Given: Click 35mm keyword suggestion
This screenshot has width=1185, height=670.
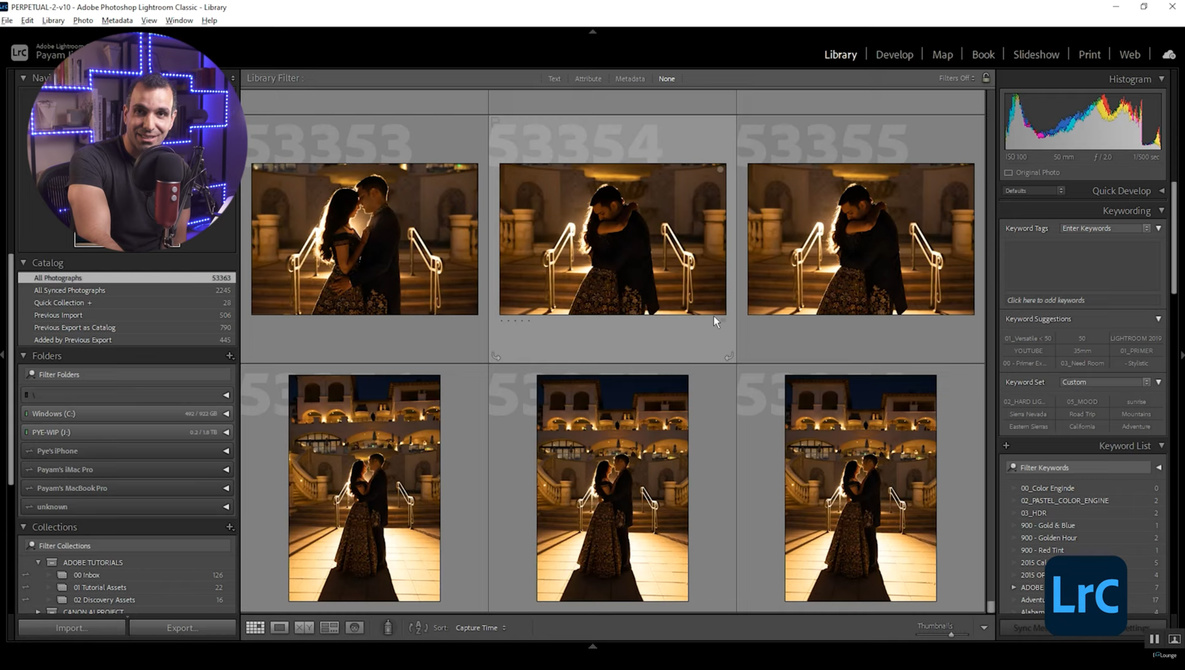Looking at the screenshot, I should pyautogui.click(x=1081, y=350).
